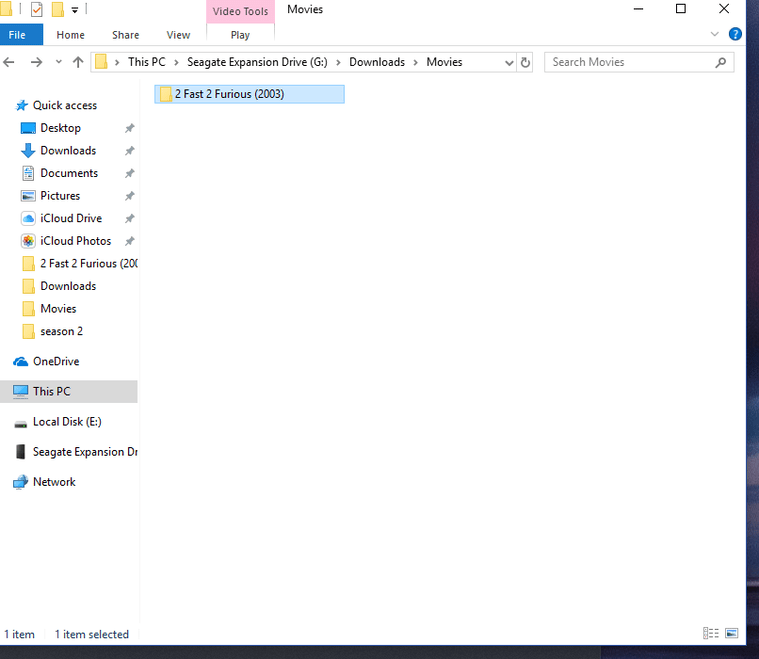Select OneDrive in navigation pane
This screenshot has height=659, width=759.
coord(56,361)
